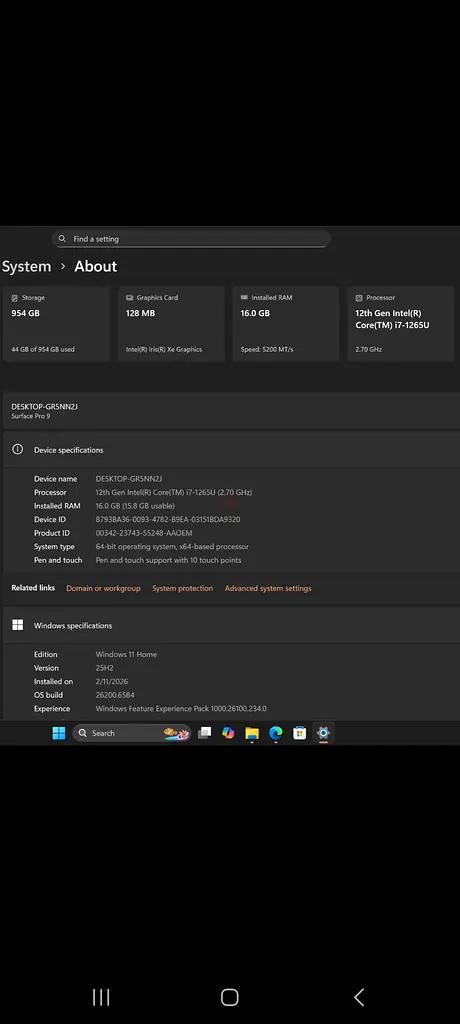The width and height of the screenshot is (460, 1024).
Task: Open System protection link
Action: (x=182, y=588)
